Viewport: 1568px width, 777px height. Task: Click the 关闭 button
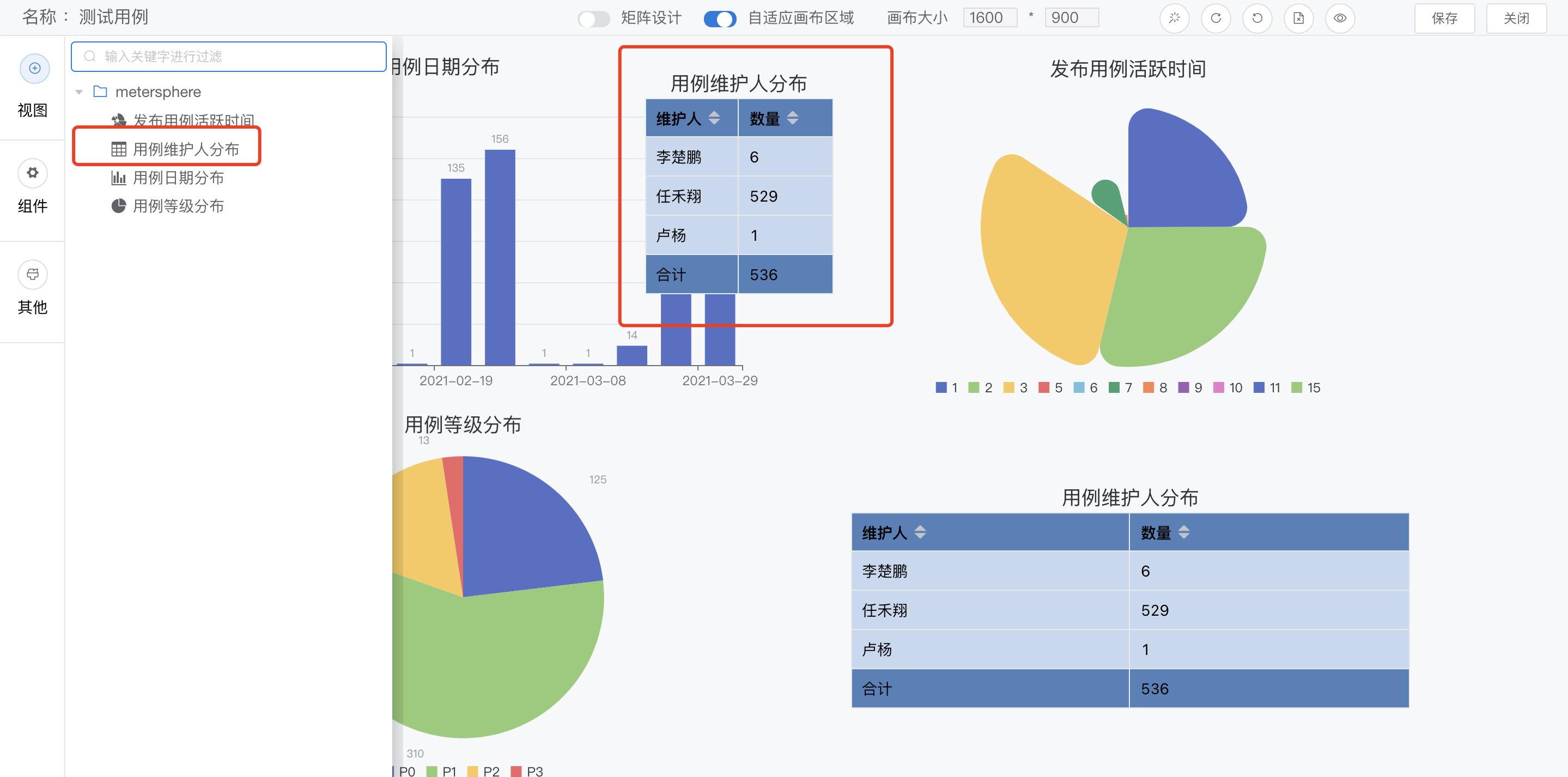(x=1516, y=19)
